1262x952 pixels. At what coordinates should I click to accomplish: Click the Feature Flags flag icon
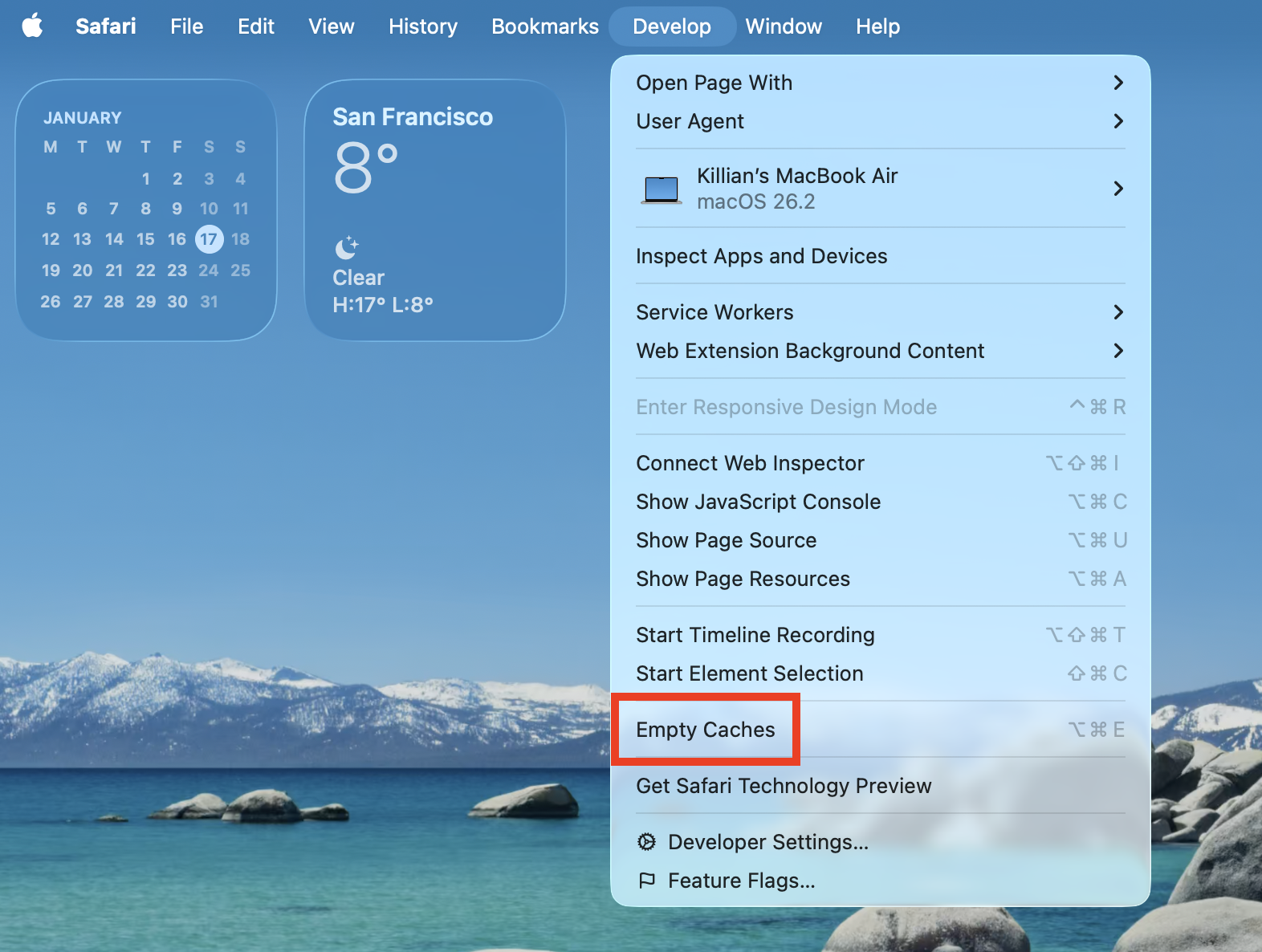[x=646, y=881]
